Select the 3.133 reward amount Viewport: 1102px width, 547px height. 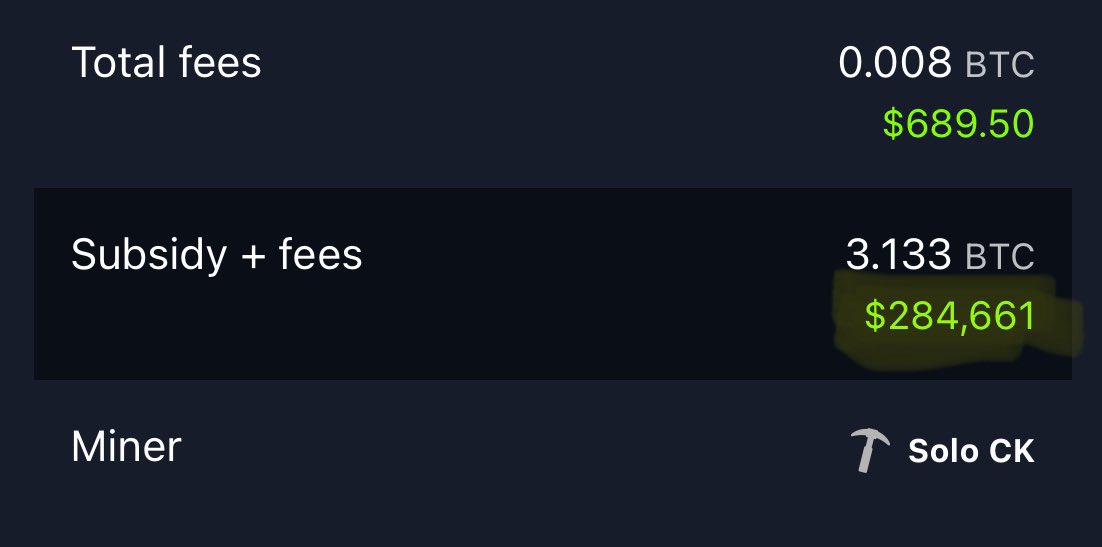pos(897,256)
